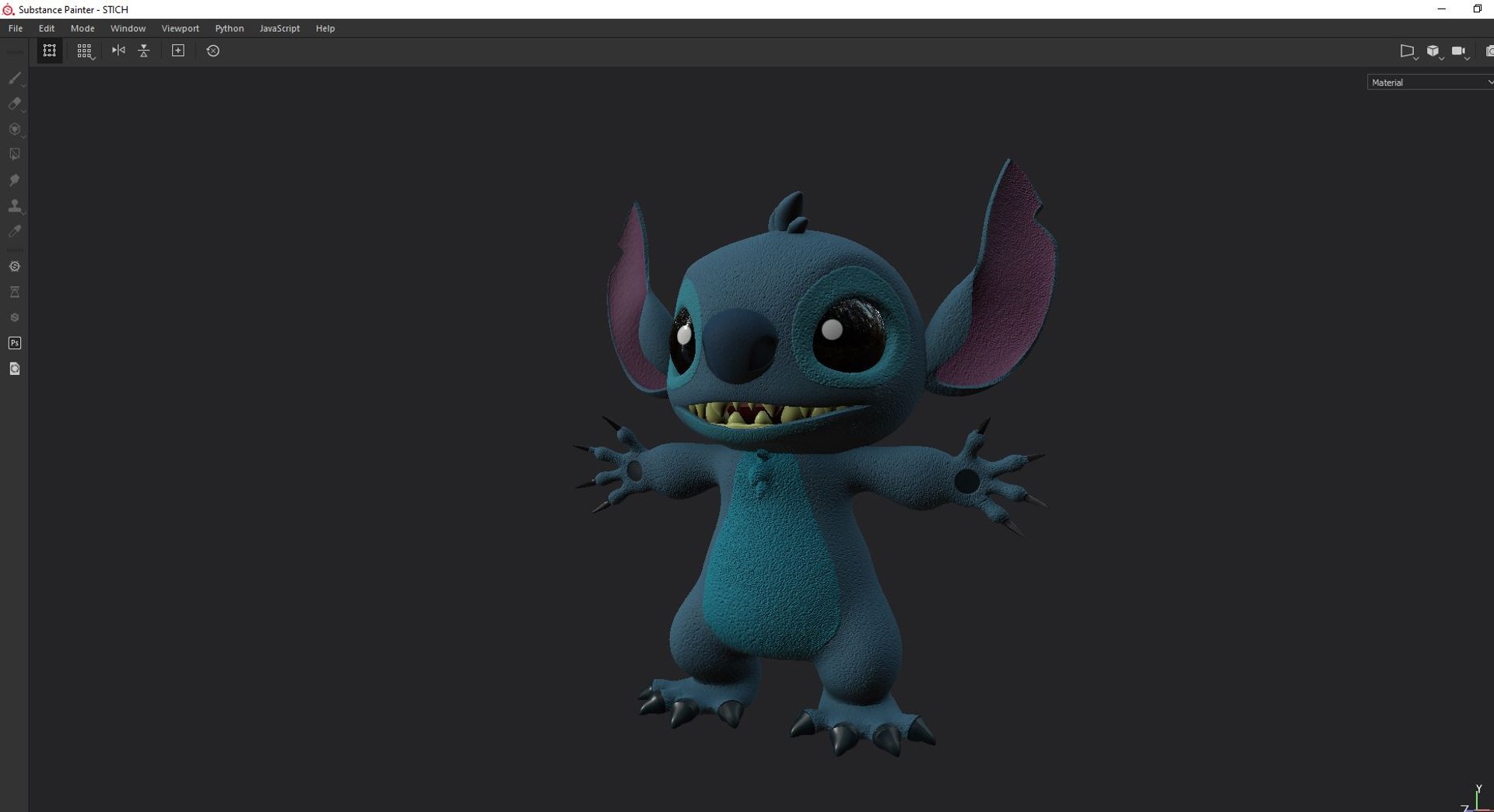Click the center view frame icon

tap(178, 51)
